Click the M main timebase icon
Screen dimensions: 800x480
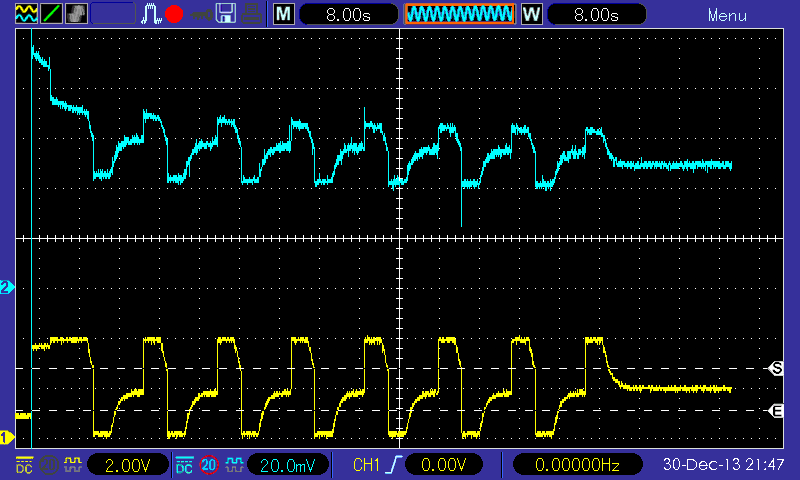pyautogui.click(x=284, y=14)
